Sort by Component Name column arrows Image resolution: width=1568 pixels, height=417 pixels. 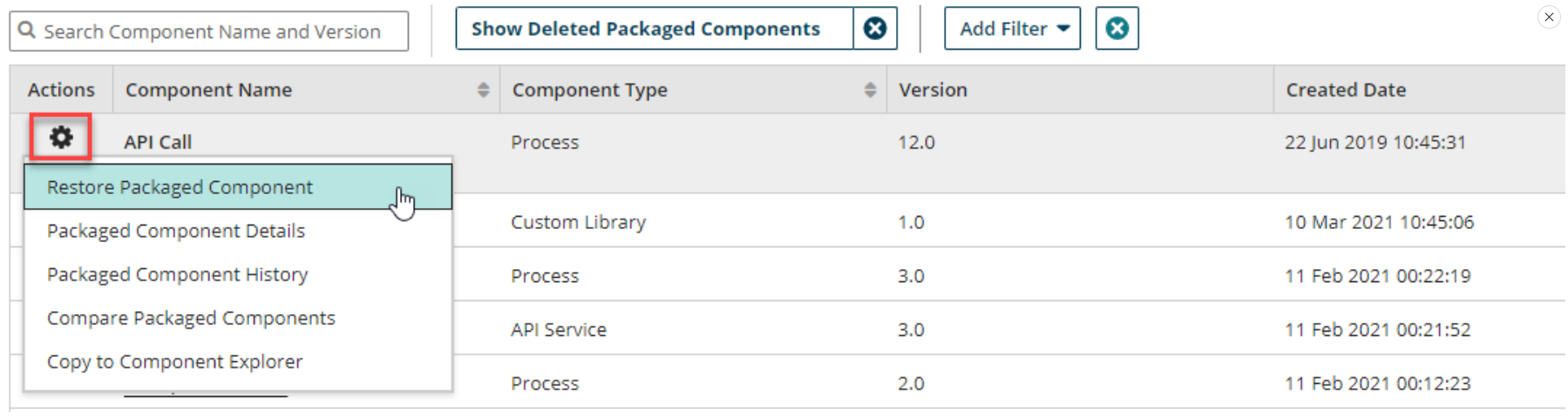pyautogui.click(x=483, y=90)
